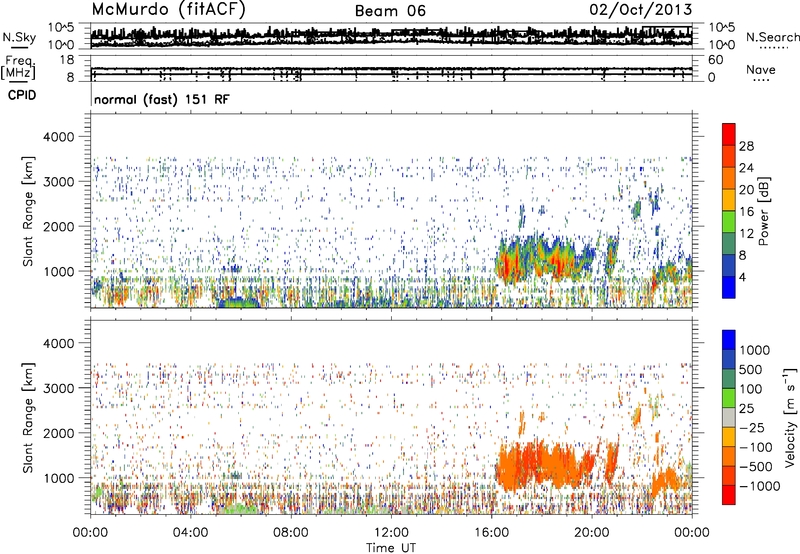Click the frequency trace in the Freq panel
800x554 pixels.
(391, 69)
